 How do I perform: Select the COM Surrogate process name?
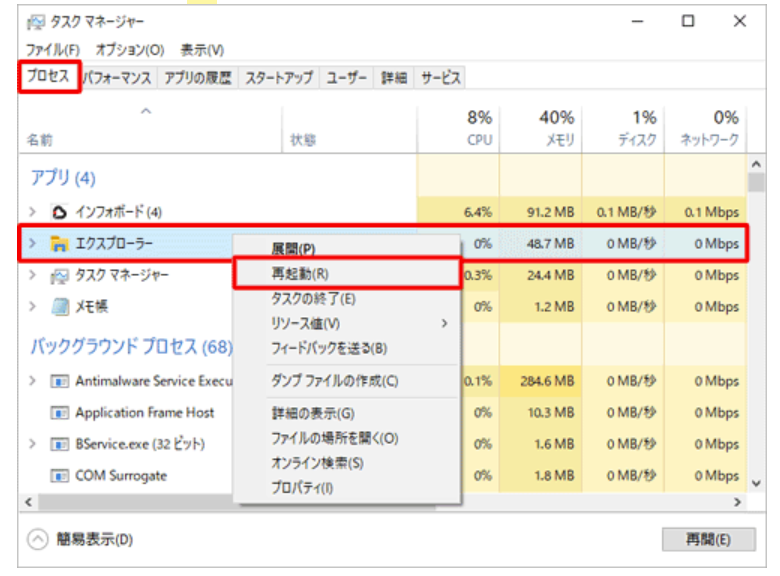tap(121, 476)
